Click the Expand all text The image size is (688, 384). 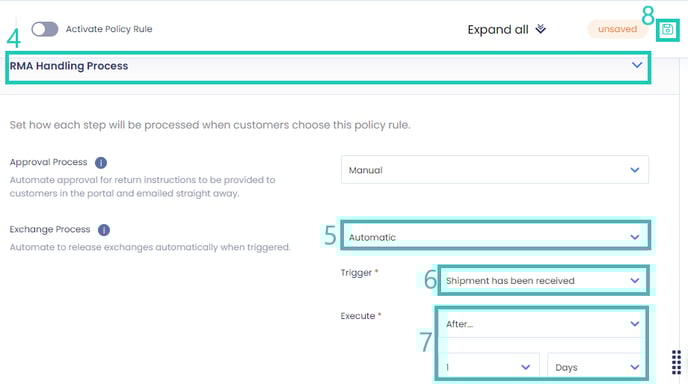[x=498, y=29]
